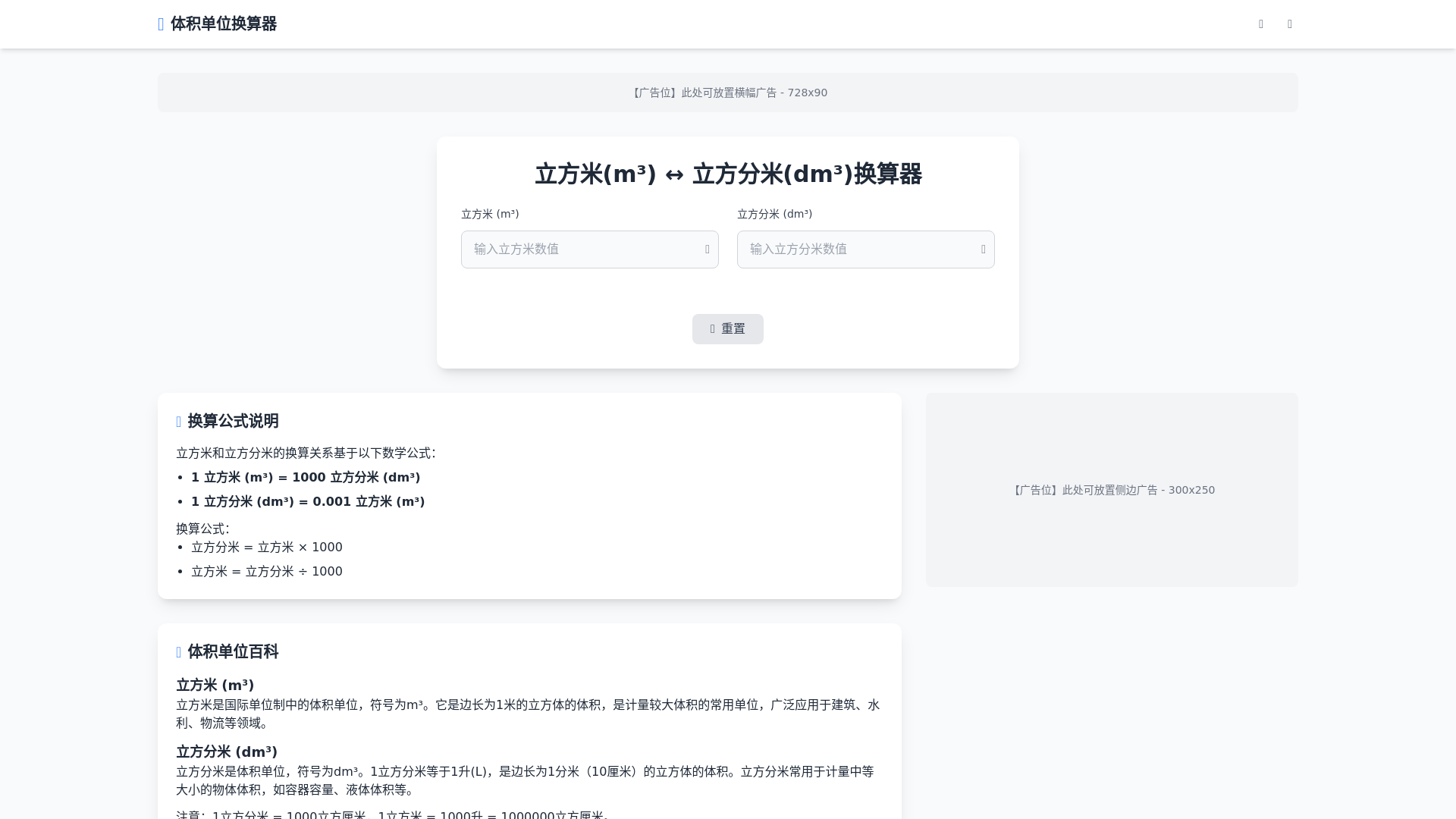Click the sidebar ad placeholder 300x250
This screenshot has width=1456, height=819.
[1112, 490]
